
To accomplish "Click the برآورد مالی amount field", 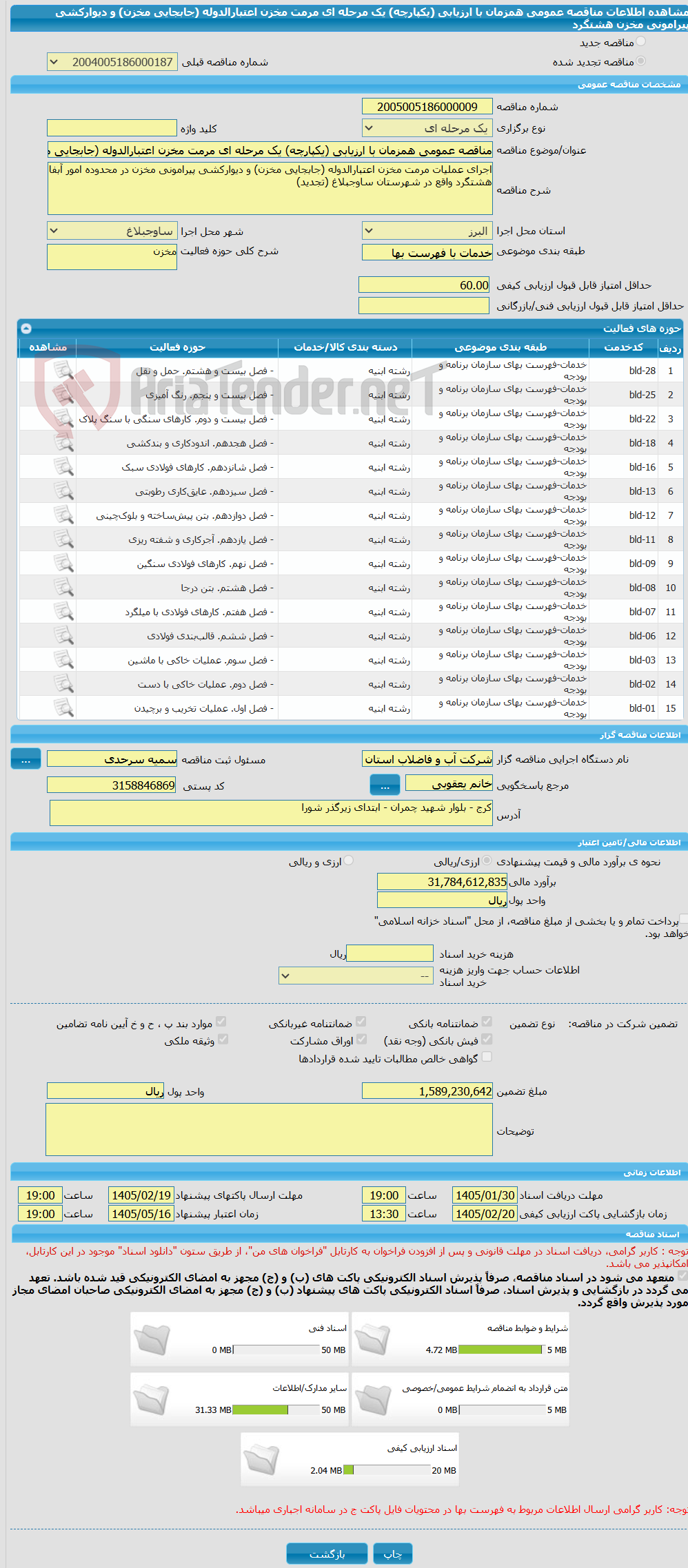I will coord(442,882).
